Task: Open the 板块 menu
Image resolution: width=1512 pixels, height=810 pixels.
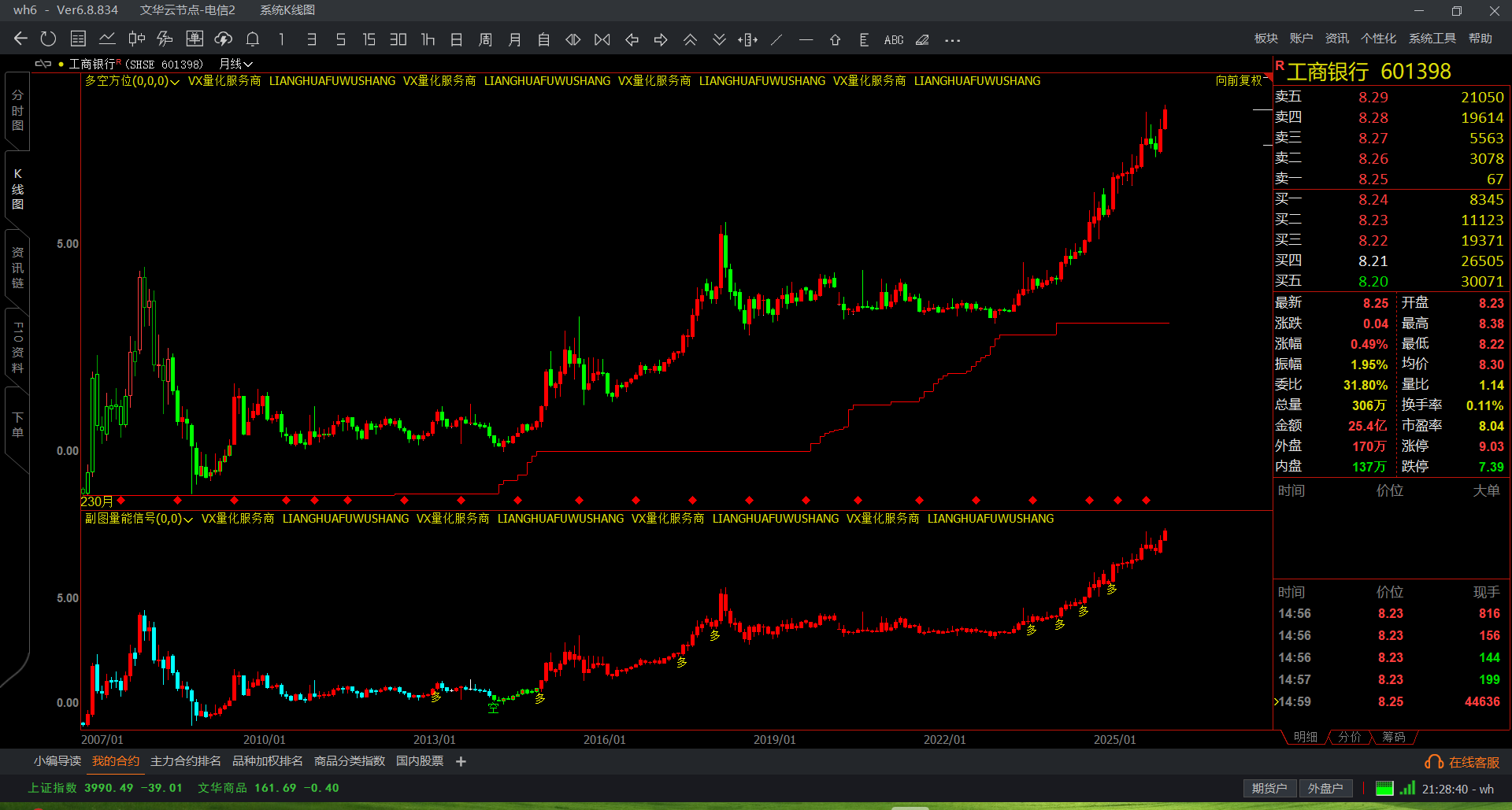Action: pos(1266,39)
